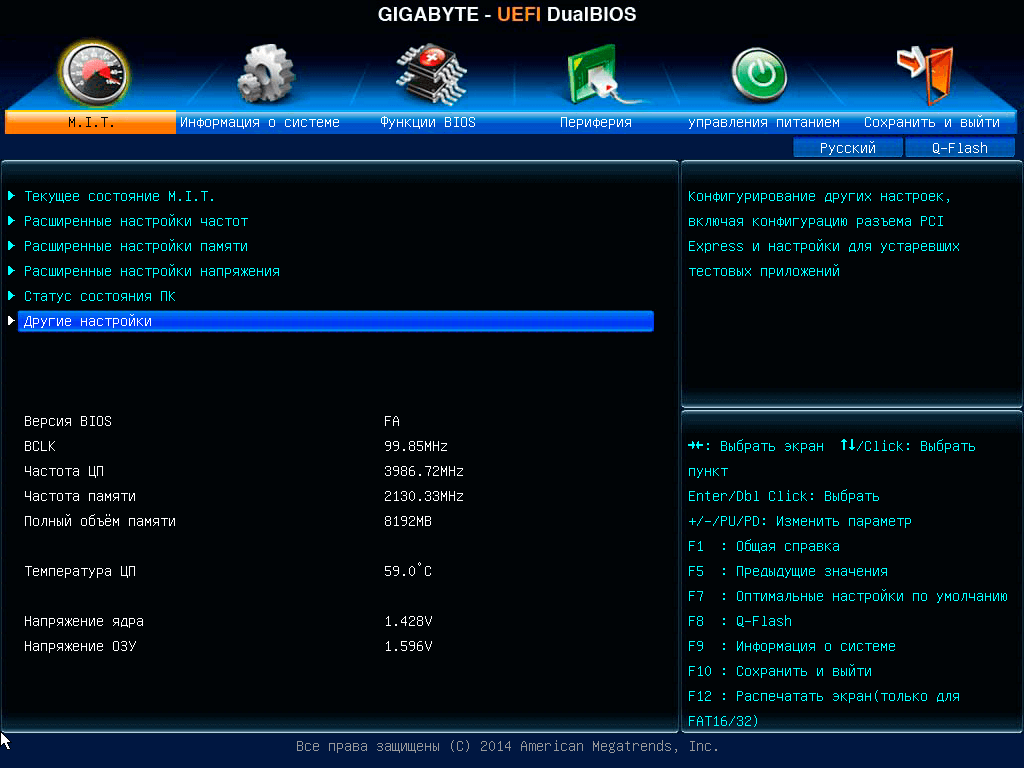1024x768 pixels.
Task: Click the Частота ЦП label
Action: [x=64, y=471]
